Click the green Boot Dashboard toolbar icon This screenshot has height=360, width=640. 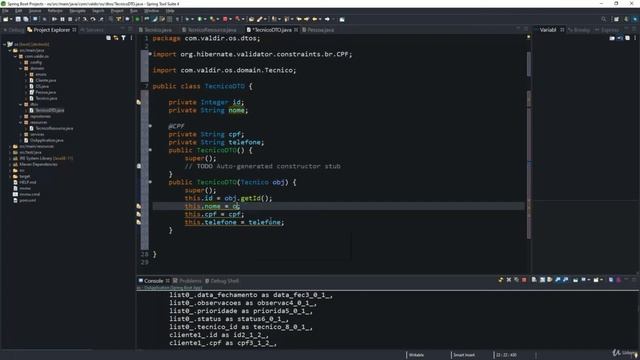pos(137,19)
